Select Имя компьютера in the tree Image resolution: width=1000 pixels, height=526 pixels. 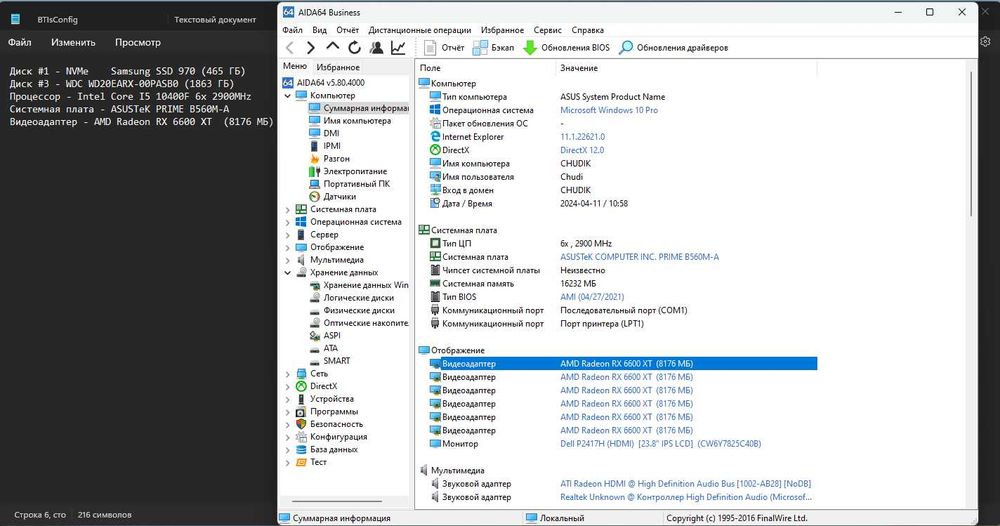coord(350,121)
